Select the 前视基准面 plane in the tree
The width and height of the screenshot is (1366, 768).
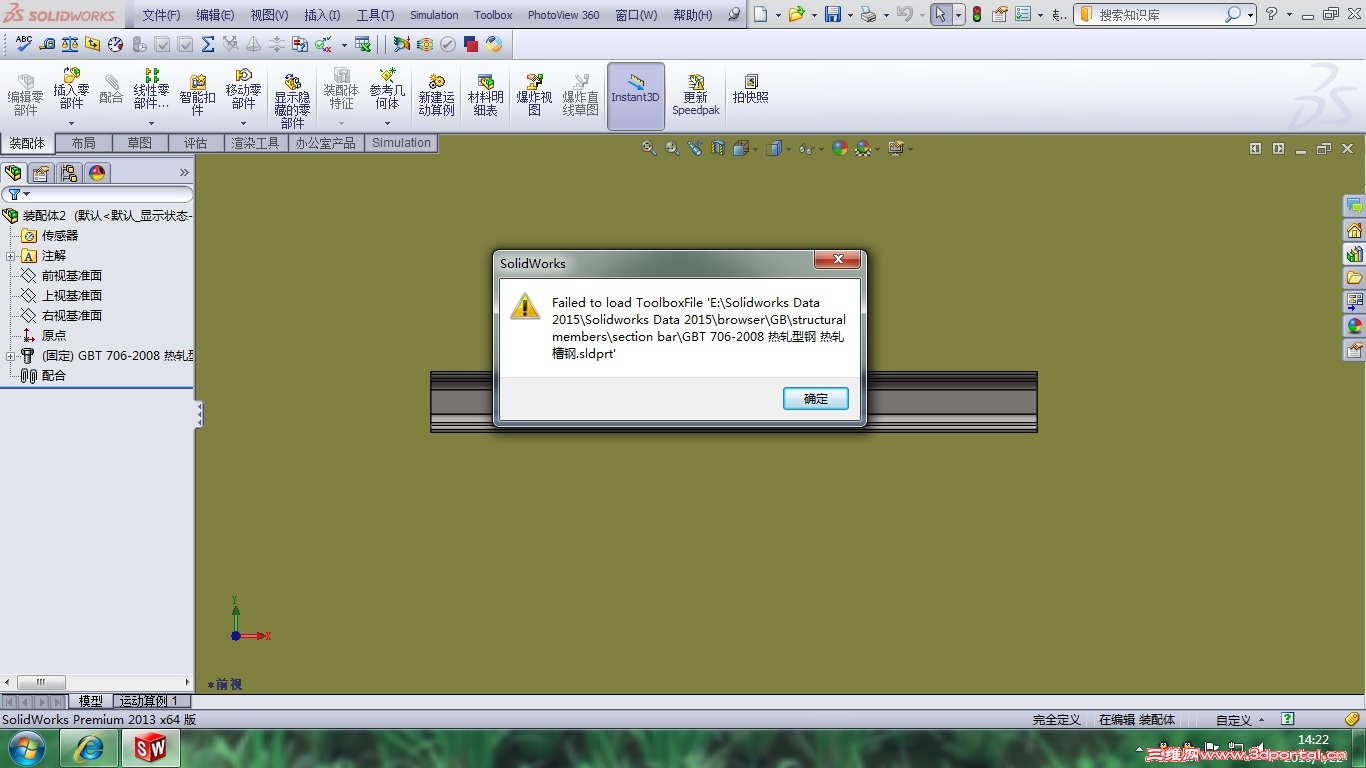coord(71,276)
